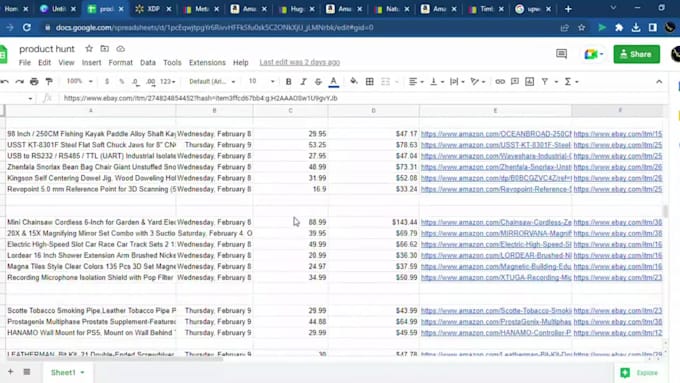Insert a comment

point(515,82)
